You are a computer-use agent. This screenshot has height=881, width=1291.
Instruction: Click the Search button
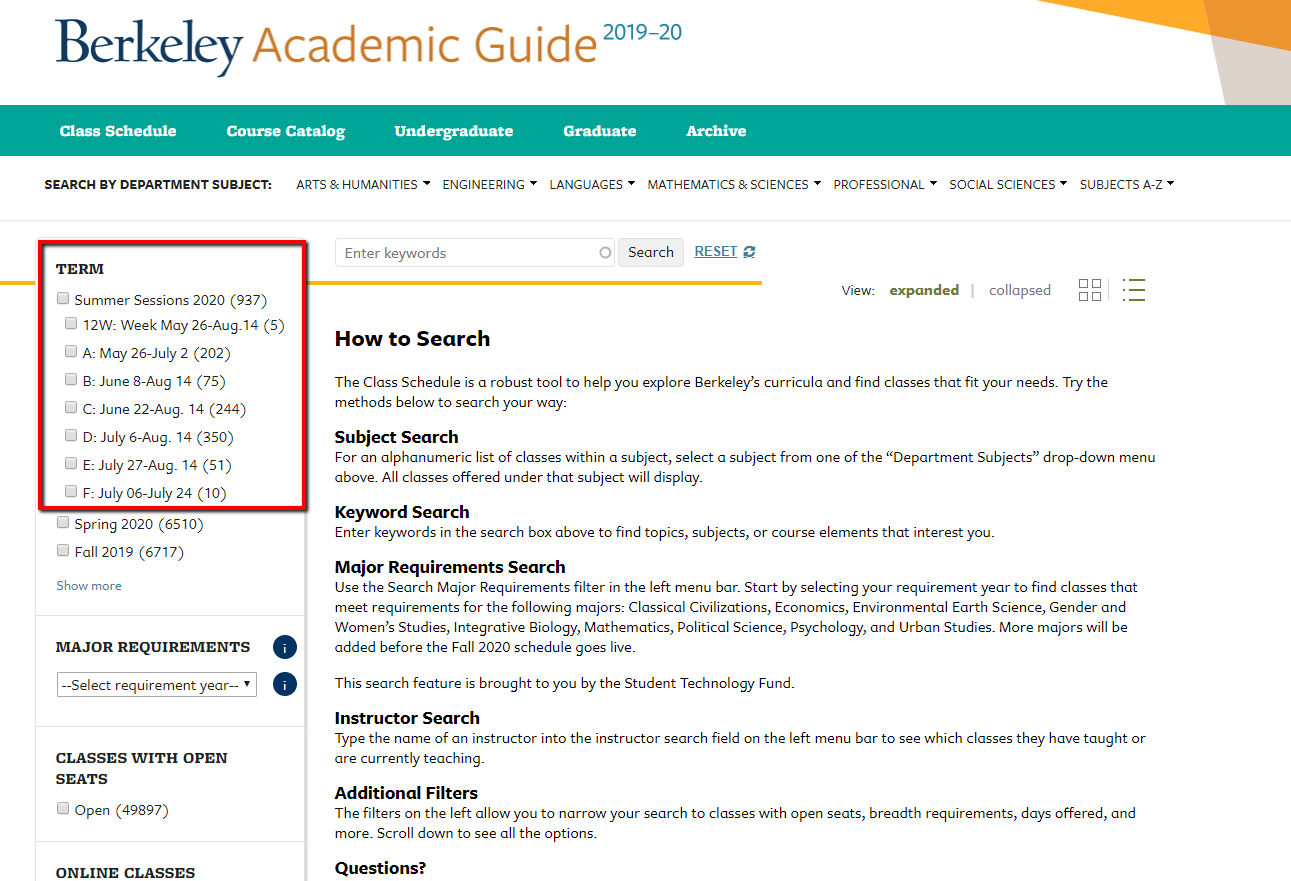click(x=651, y=252)
